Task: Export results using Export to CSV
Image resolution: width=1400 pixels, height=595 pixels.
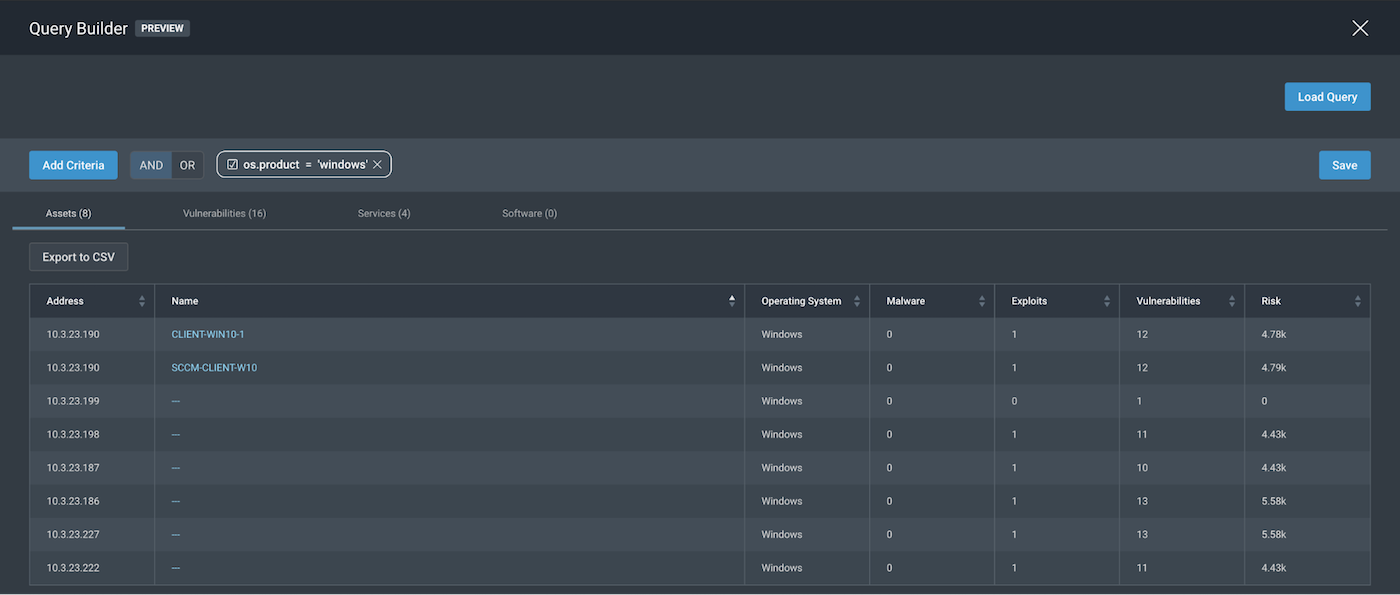Action: pos(78,257)
